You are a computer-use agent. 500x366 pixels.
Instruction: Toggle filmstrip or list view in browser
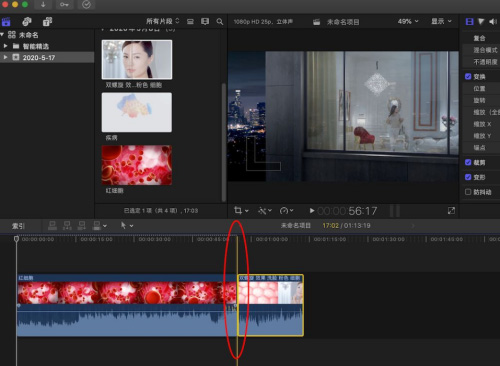190,22
